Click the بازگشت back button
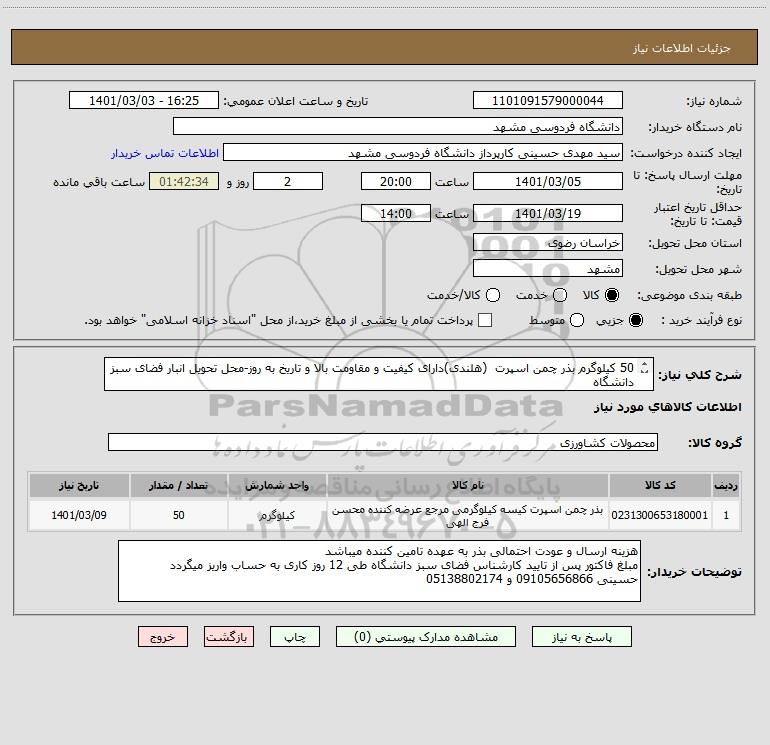Viewport: 770px width, 745px height. point(229,637)
